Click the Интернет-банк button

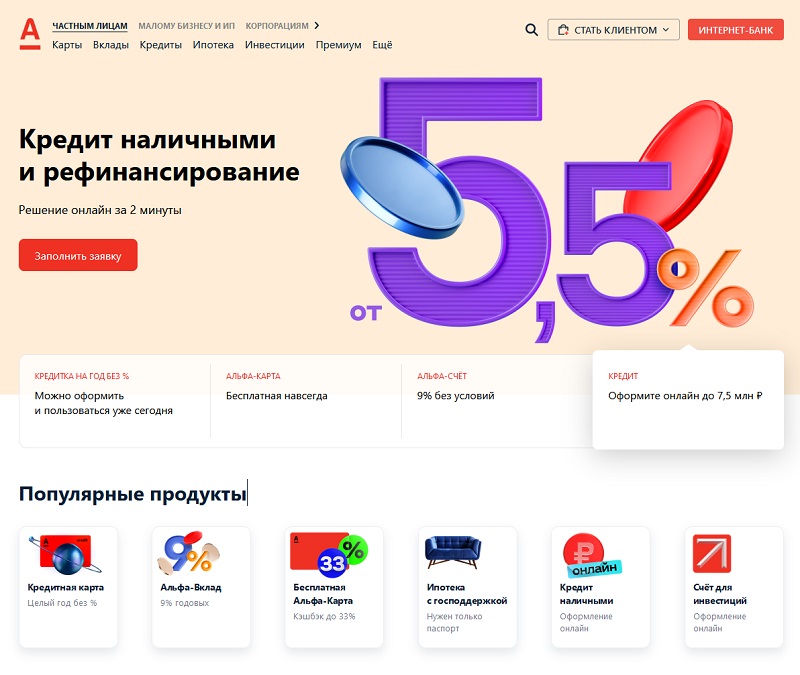735,30
